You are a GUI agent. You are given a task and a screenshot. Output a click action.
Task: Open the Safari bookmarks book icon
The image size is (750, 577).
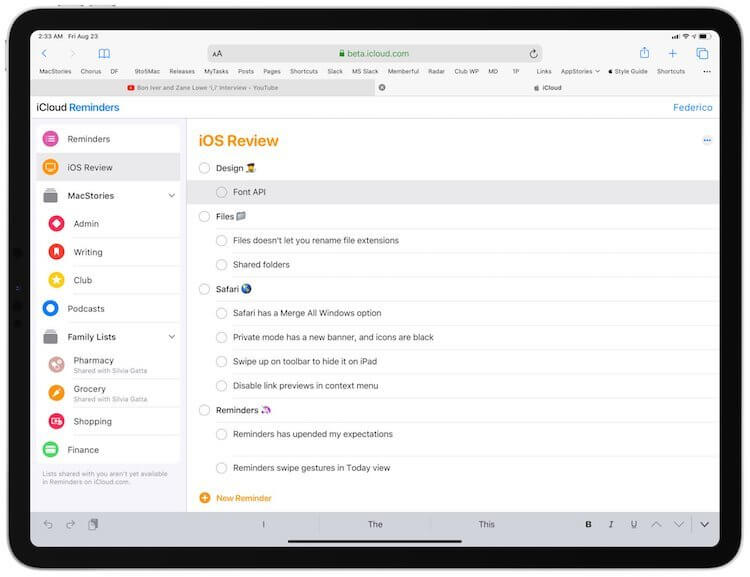pyautogui.click(x=104, y=53)
